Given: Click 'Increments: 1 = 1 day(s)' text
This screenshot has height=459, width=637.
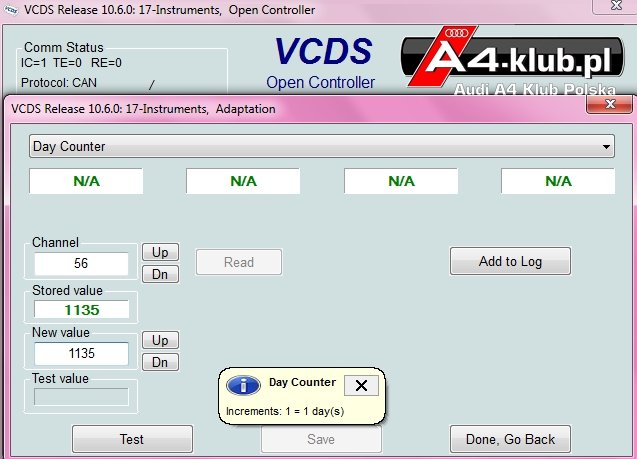Looking at the screenshot, I should click(x=285, y=411).
